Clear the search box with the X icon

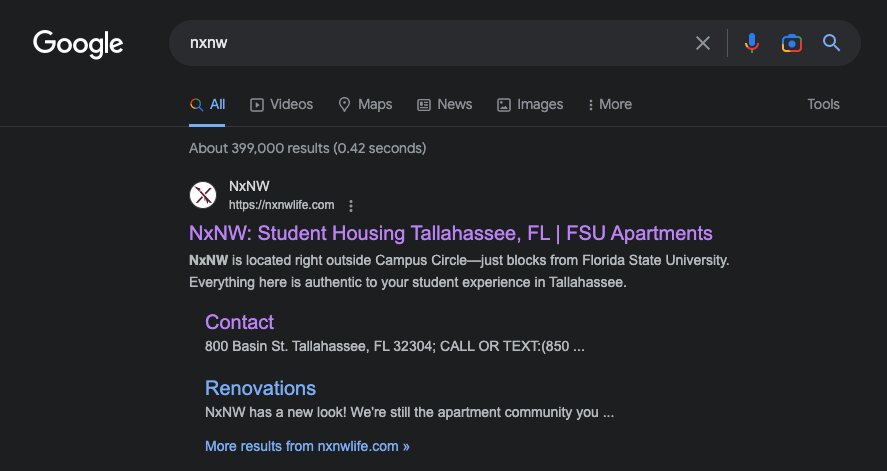[703, 43]
